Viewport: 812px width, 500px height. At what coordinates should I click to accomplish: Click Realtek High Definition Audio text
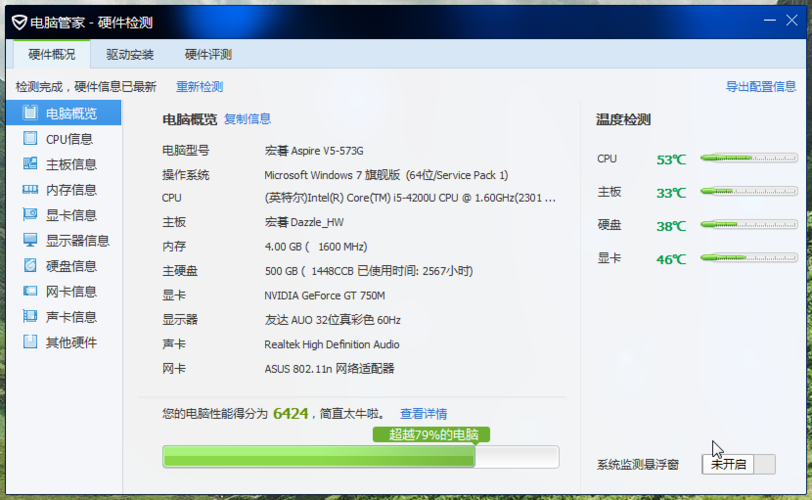pos(332,344)
